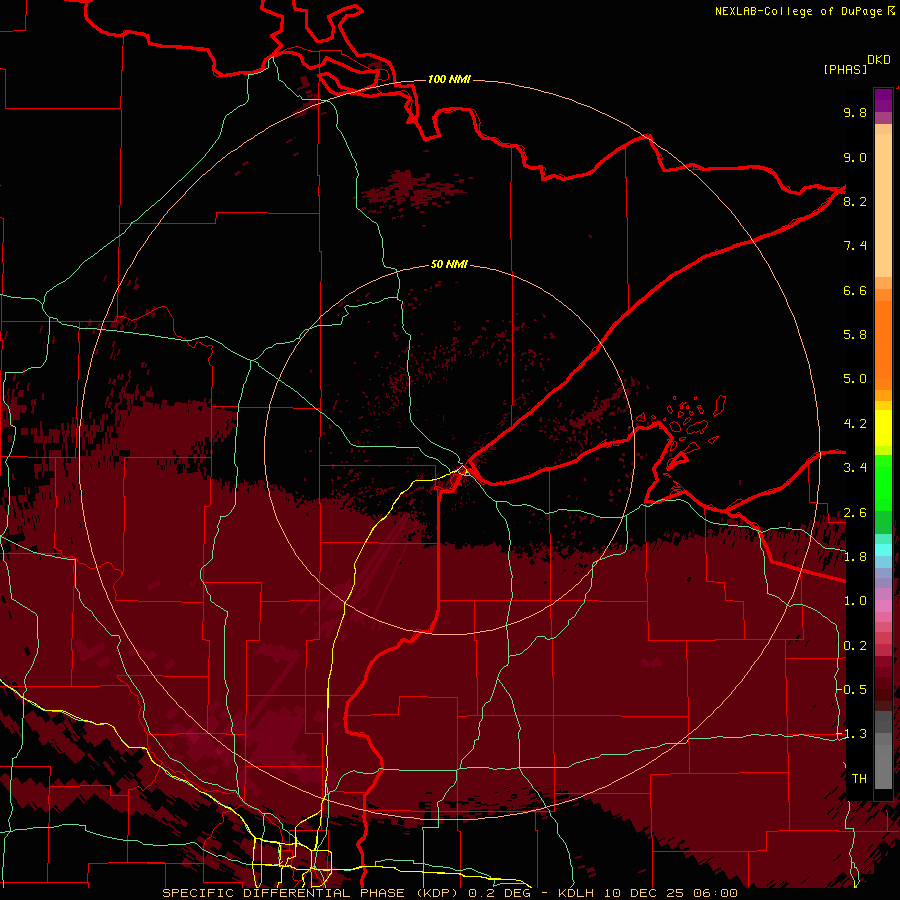
Task: Pick the cyan segment of color bar
Action: pos(883,549)
